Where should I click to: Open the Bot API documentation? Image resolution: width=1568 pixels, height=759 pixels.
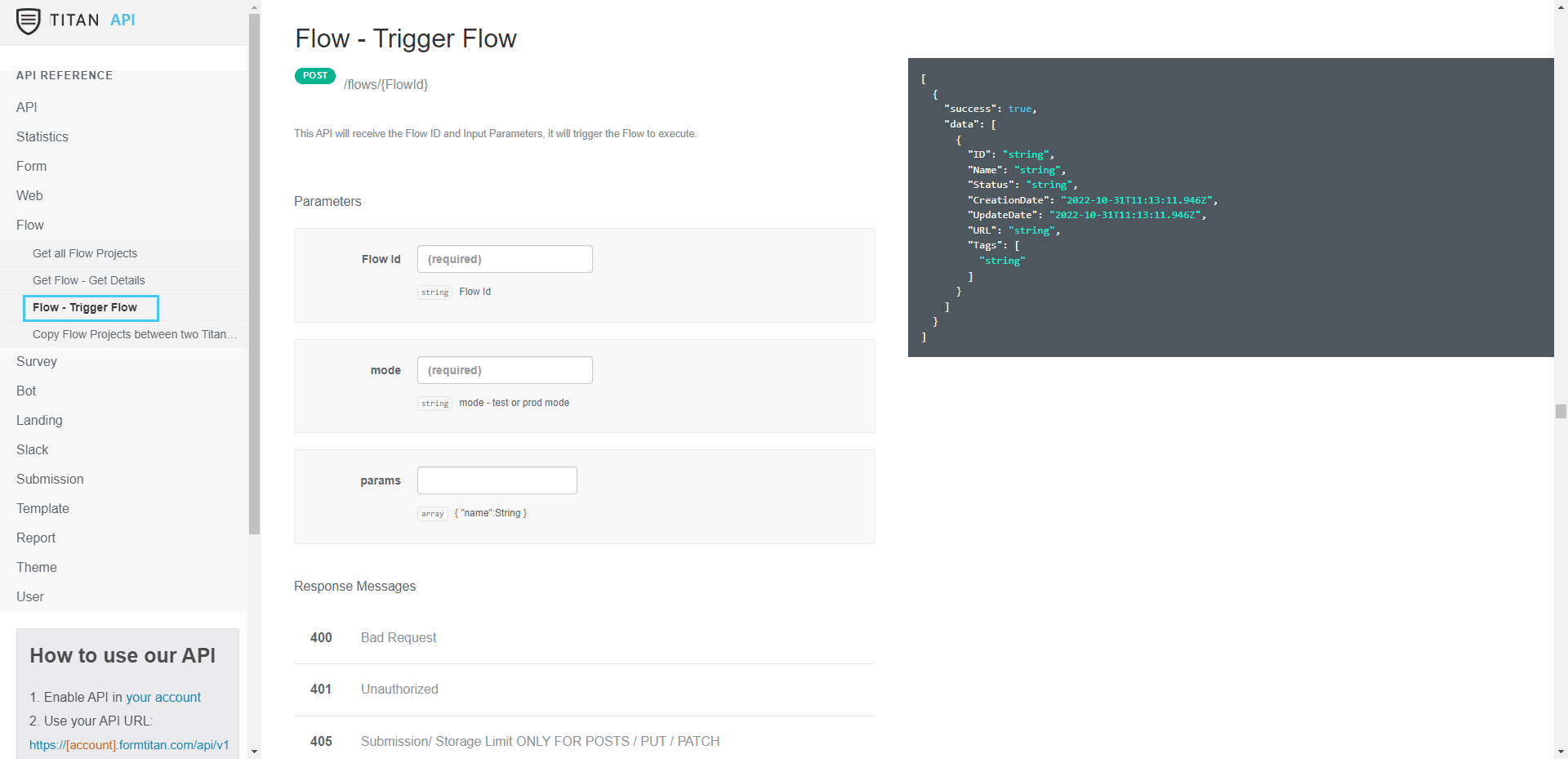25,391
